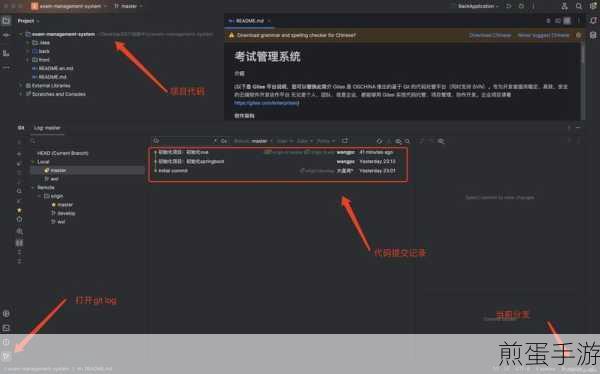Open the IDE settings gear icon

593,6
